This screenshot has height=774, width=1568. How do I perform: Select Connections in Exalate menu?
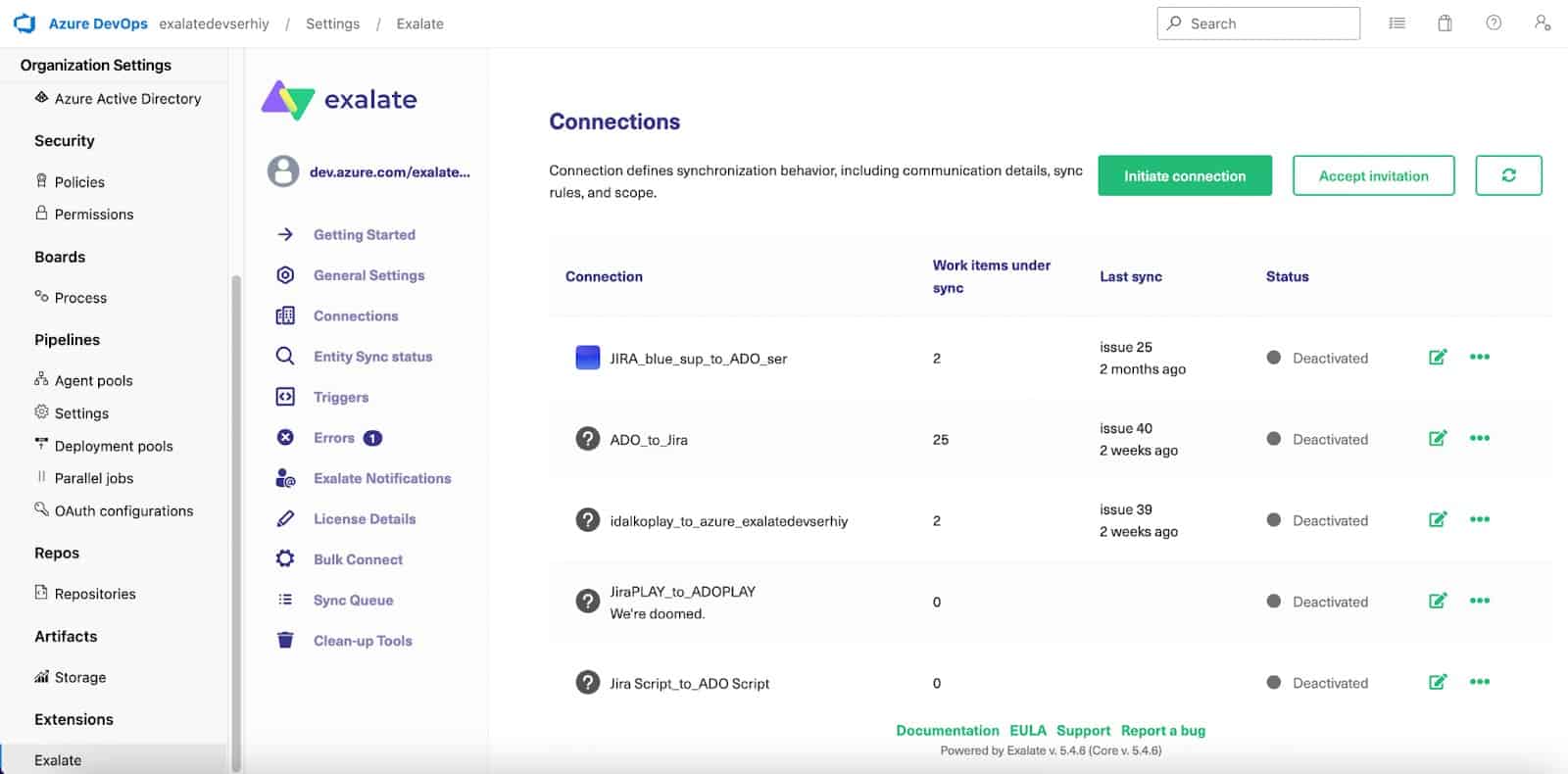[356, 316]
